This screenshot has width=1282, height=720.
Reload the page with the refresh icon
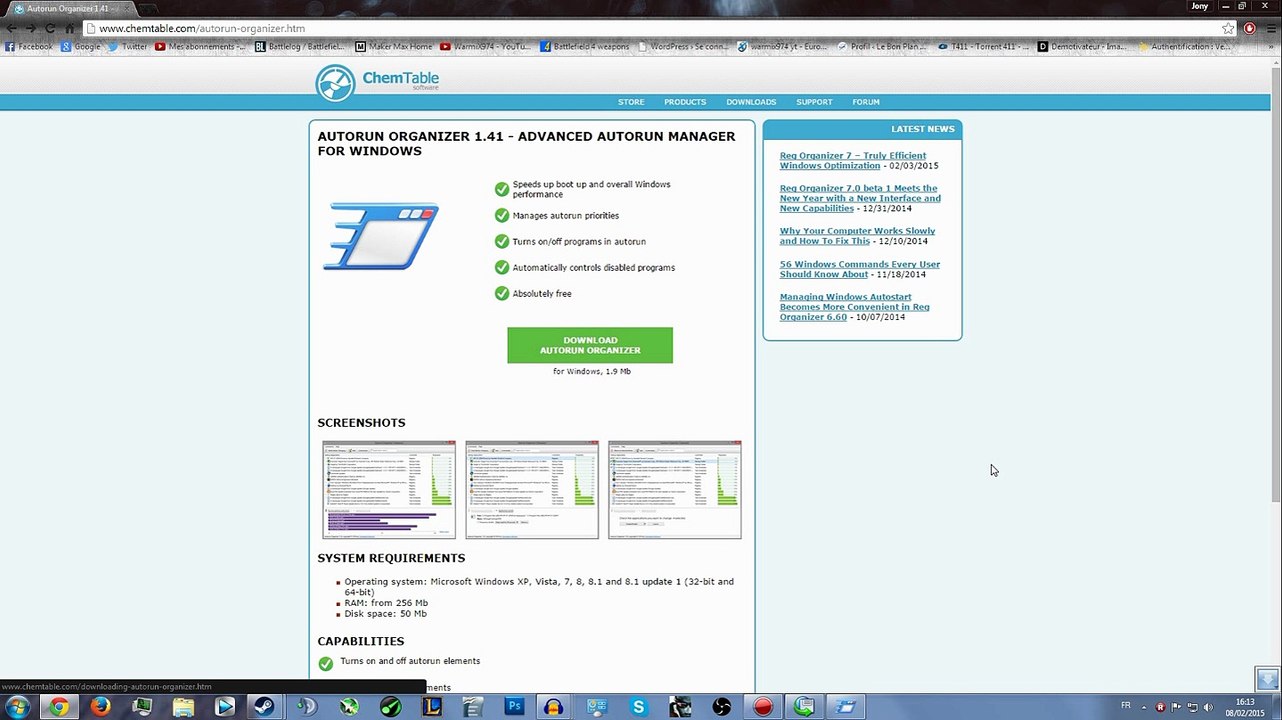(50, 28)
